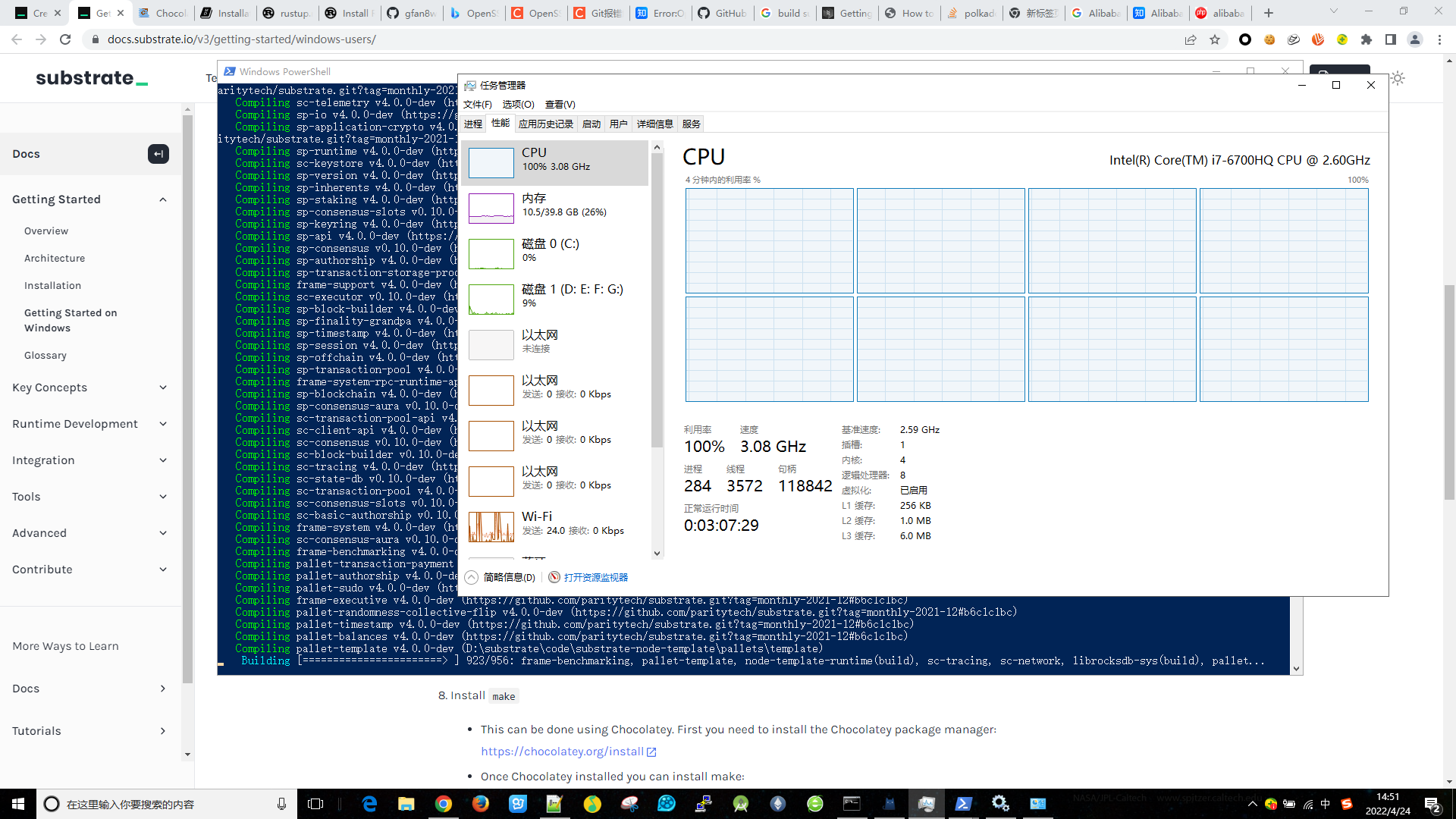This screenshot has width=1456, height=819.
Task: Click the Task Manager title bar icon
Action: pos(470,86)
